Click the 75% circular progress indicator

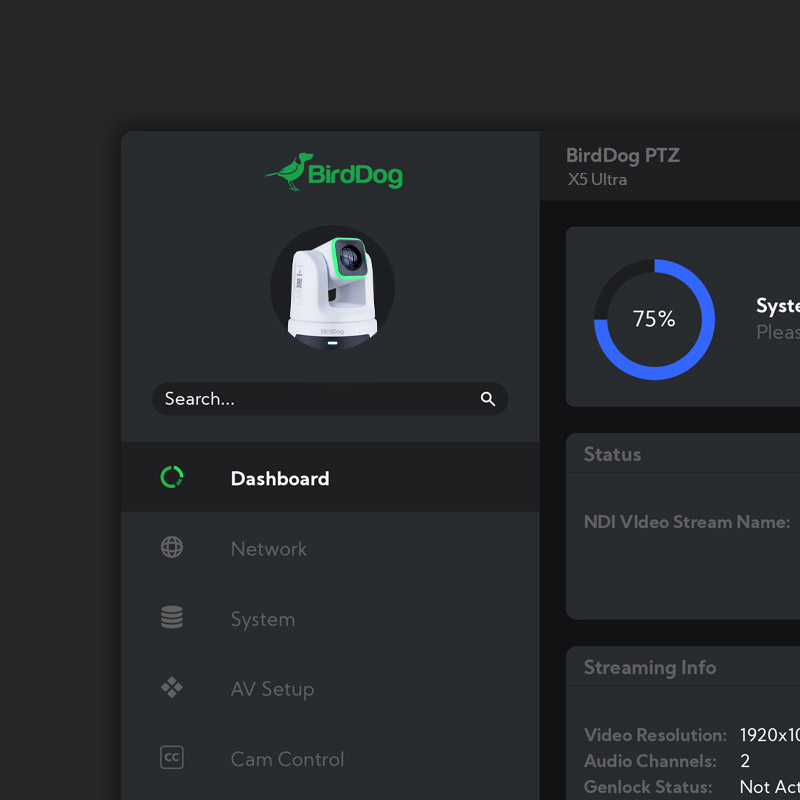click(x=654, y=319)
